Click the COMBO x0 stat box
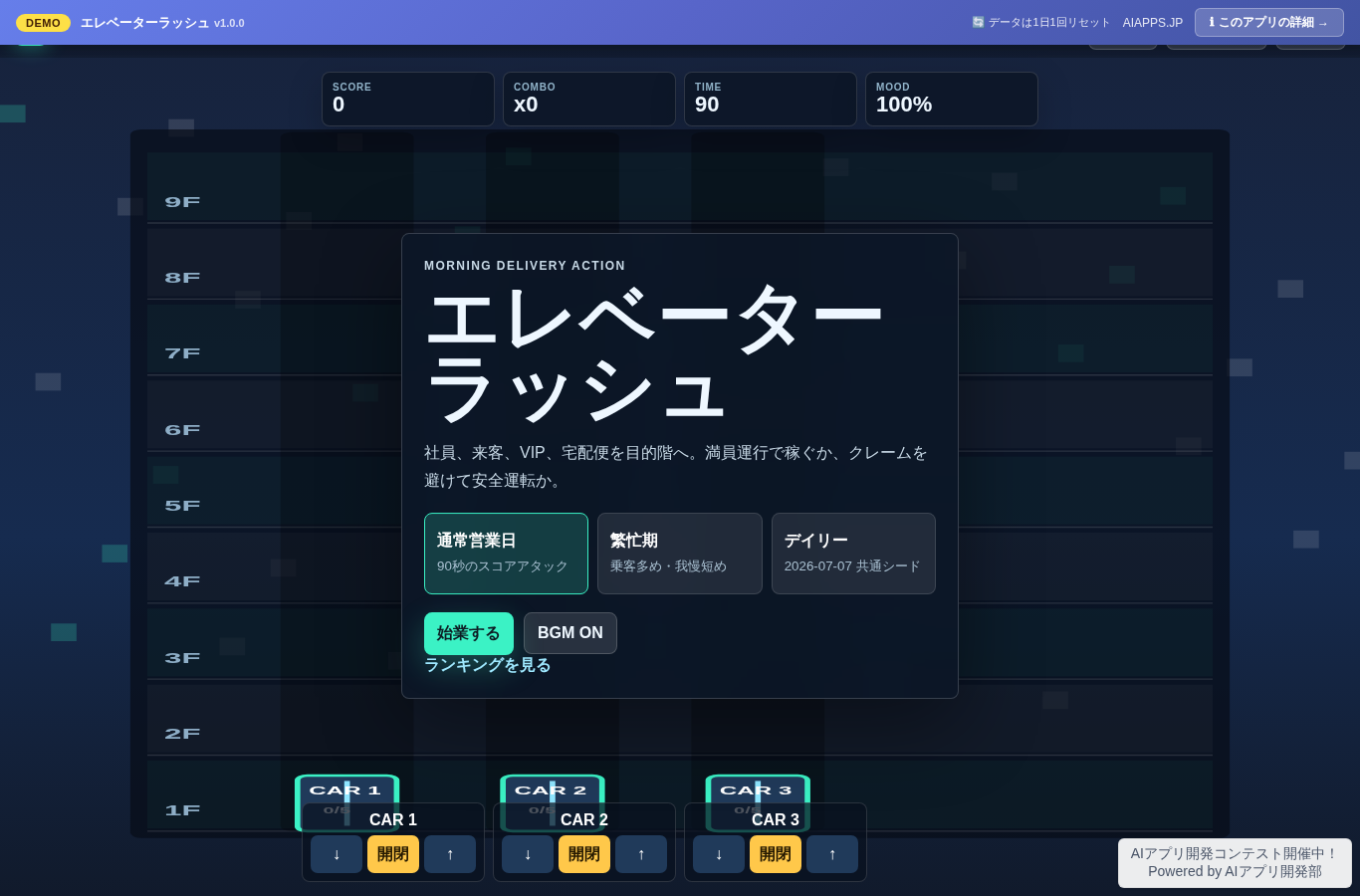The width and height of the screenshot is (1360, 896). tap(589, 99)
